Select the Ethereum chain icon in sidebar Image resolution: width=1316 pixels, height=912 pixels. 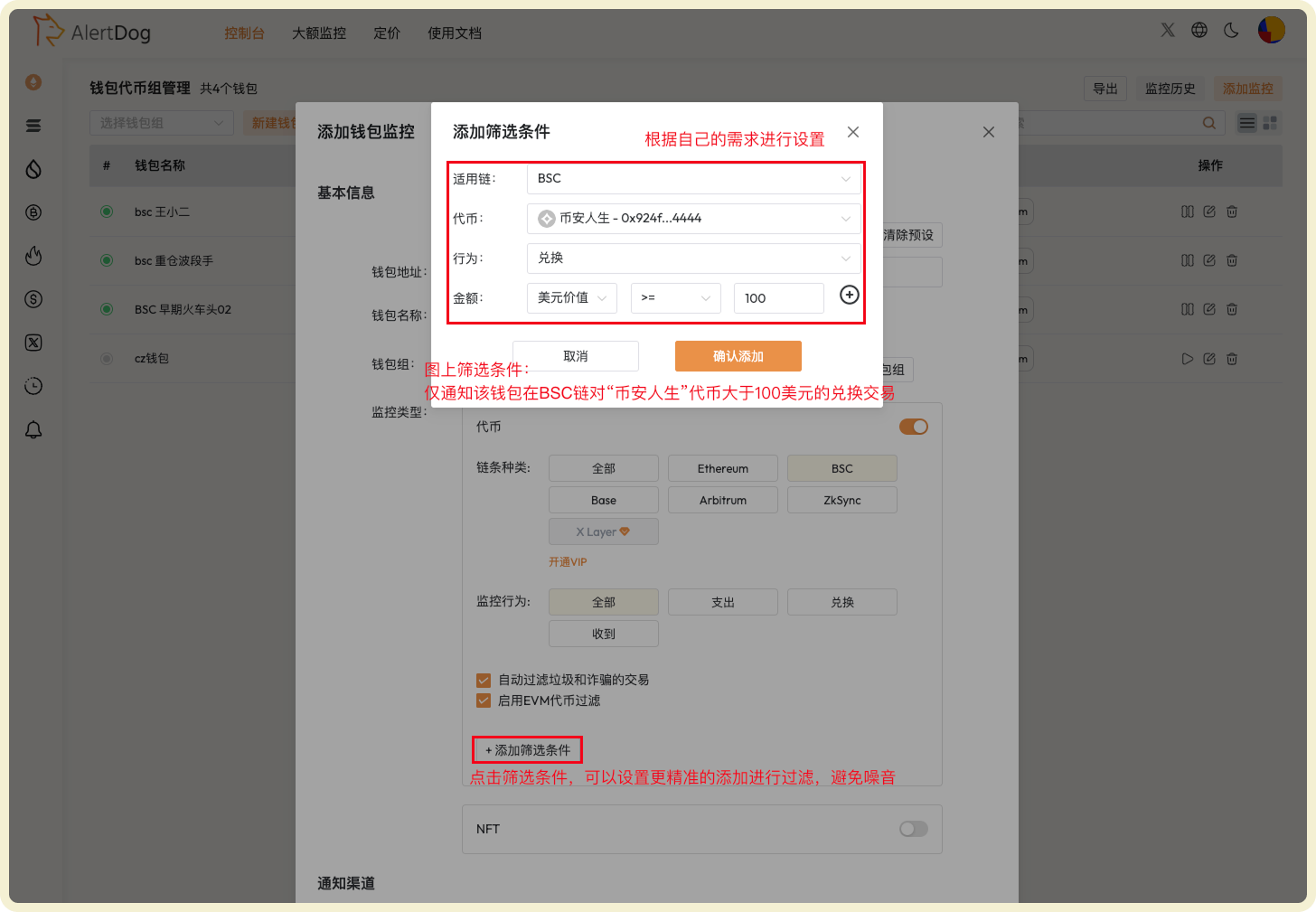(x=33, y=81)
